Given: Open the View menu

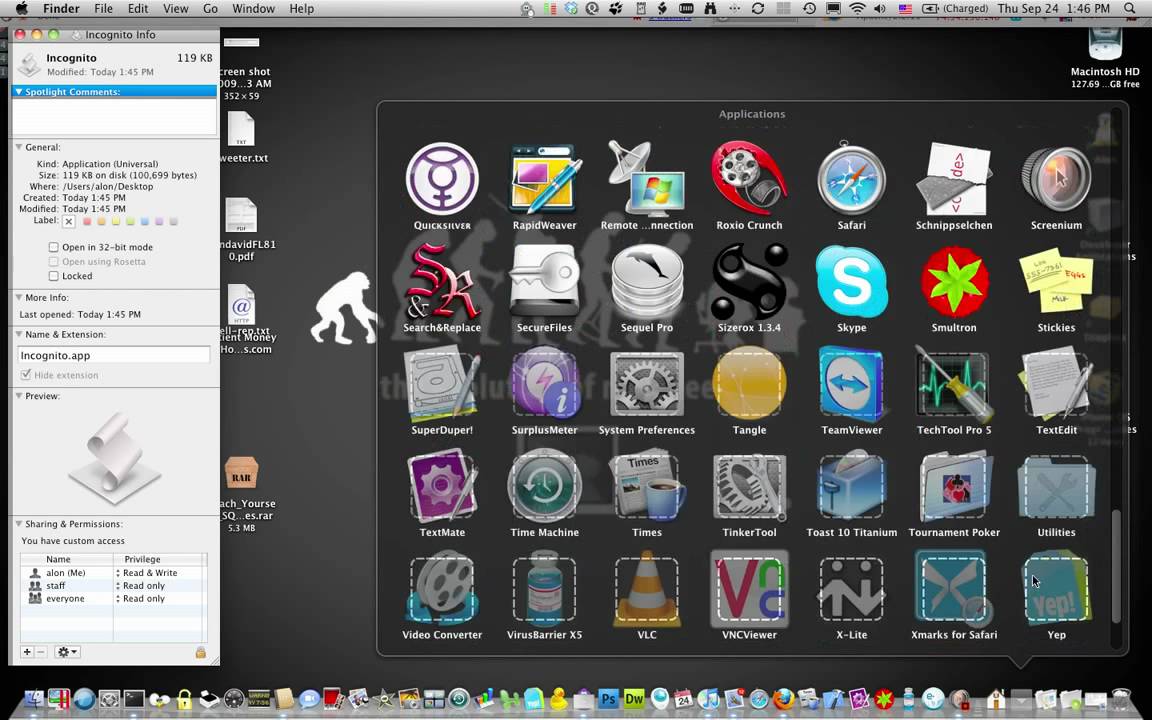Looking at the screenshot, I should click(x=176, y=9).
